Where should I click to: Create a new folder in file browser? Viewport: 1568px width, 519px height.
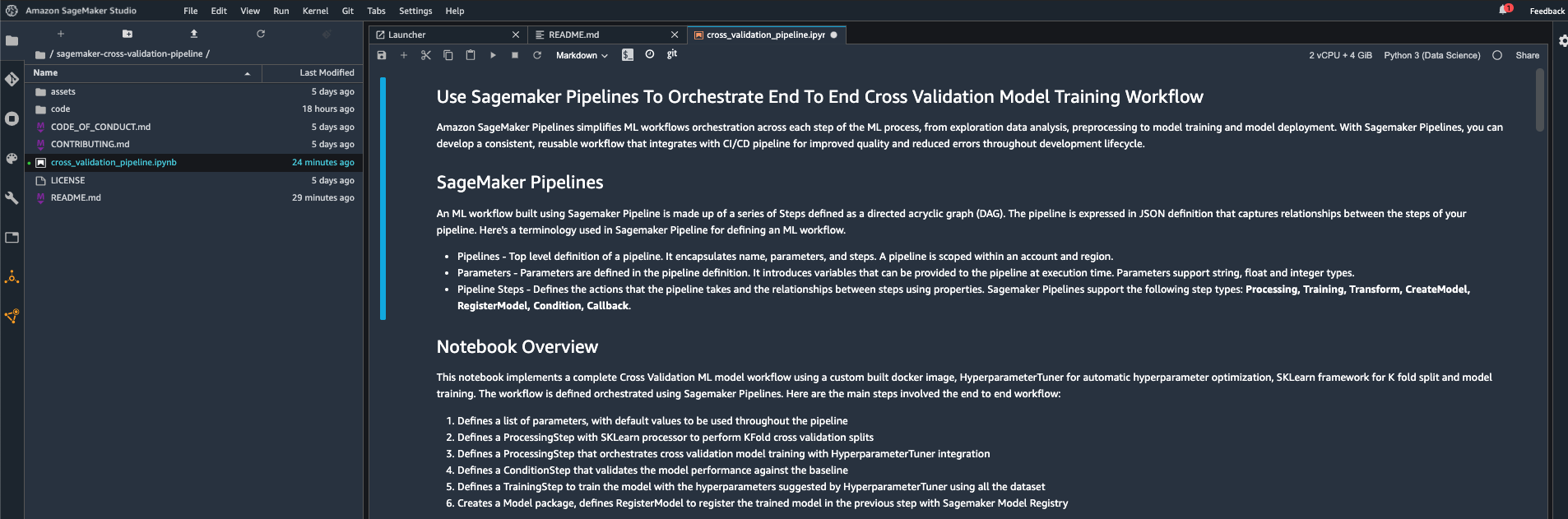(x=128, y=34)
